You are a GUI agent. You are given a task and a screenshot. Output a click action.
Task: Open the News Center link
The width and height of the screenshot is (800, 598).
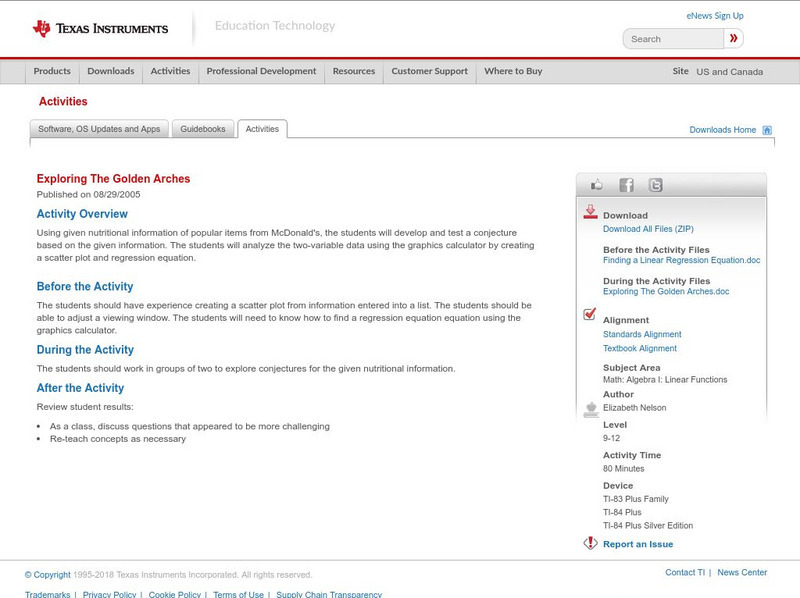(x=742, y=572)
